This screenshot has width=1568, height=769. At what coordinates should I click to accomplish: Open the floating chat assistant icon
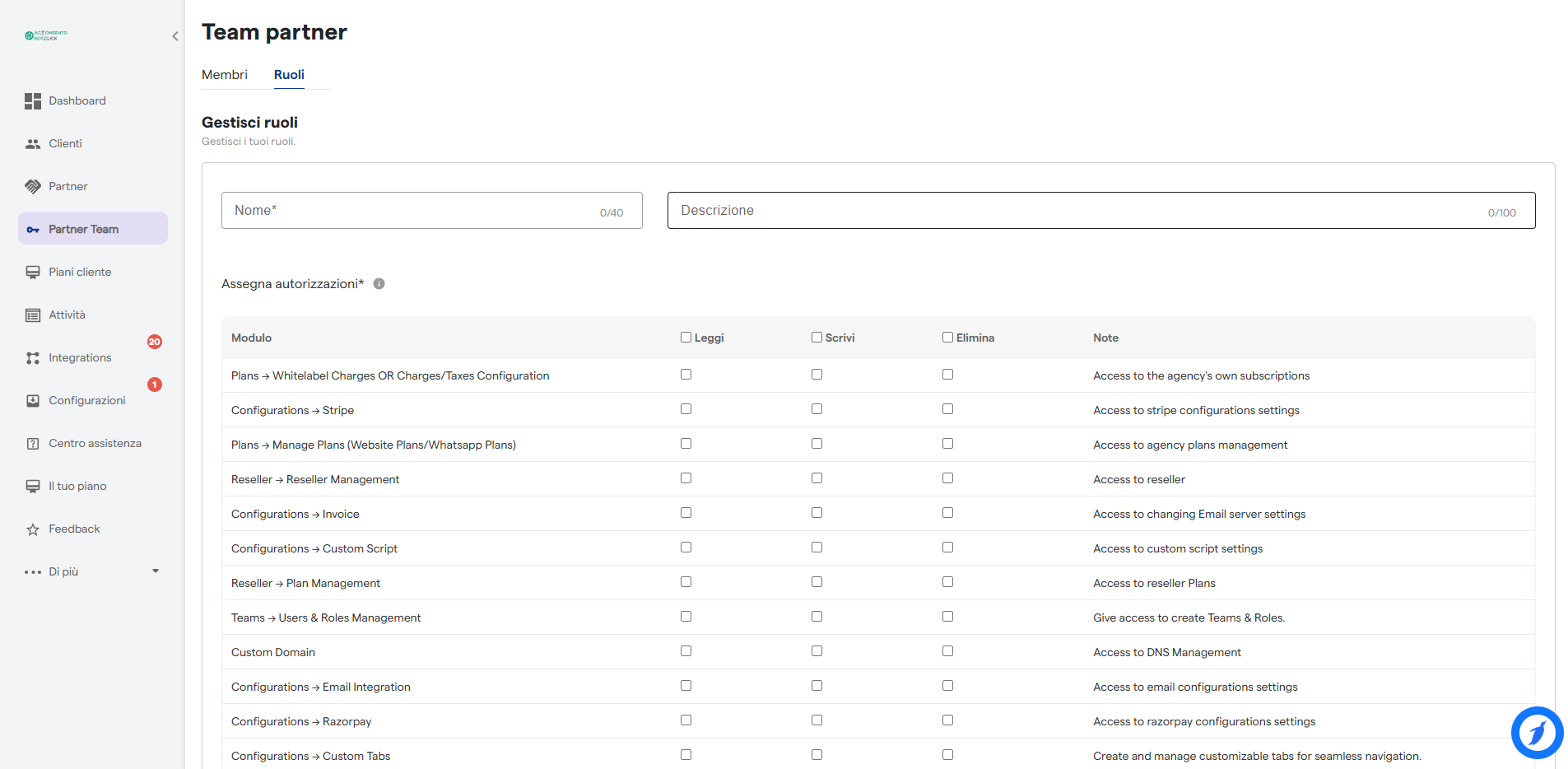1536,732
